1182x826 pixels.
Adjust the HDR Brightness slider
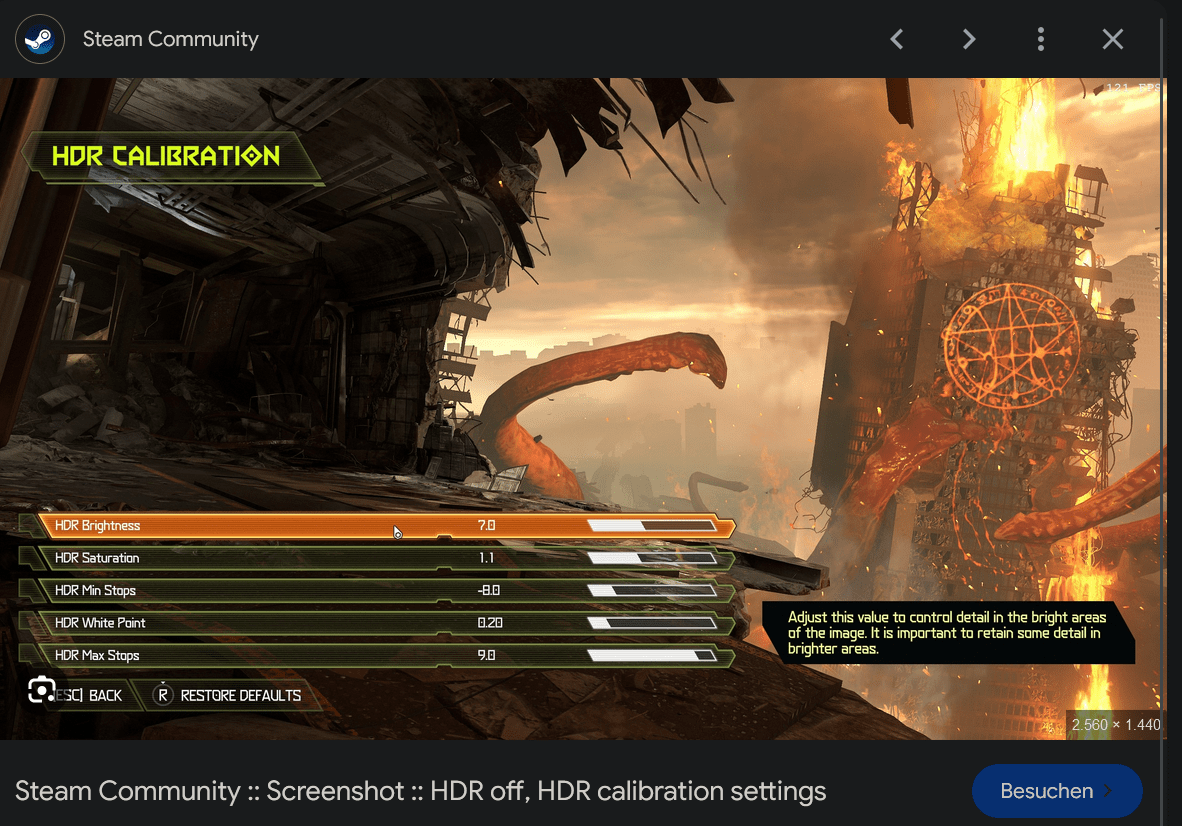click(652, 525)
